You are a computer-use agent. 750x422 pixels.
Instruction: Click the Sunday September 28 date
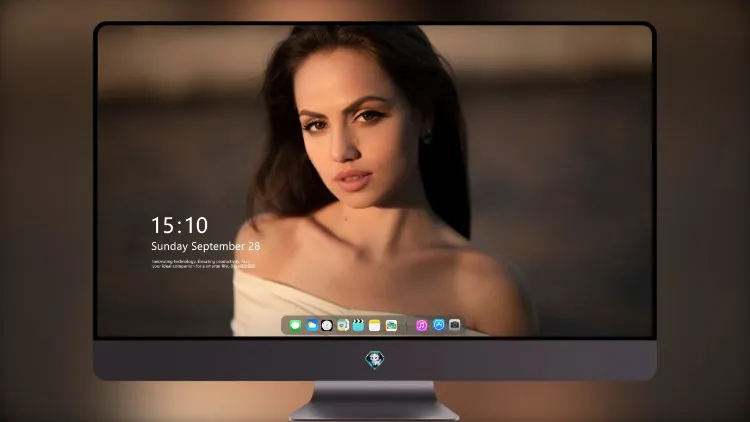[x=206, y=246]
